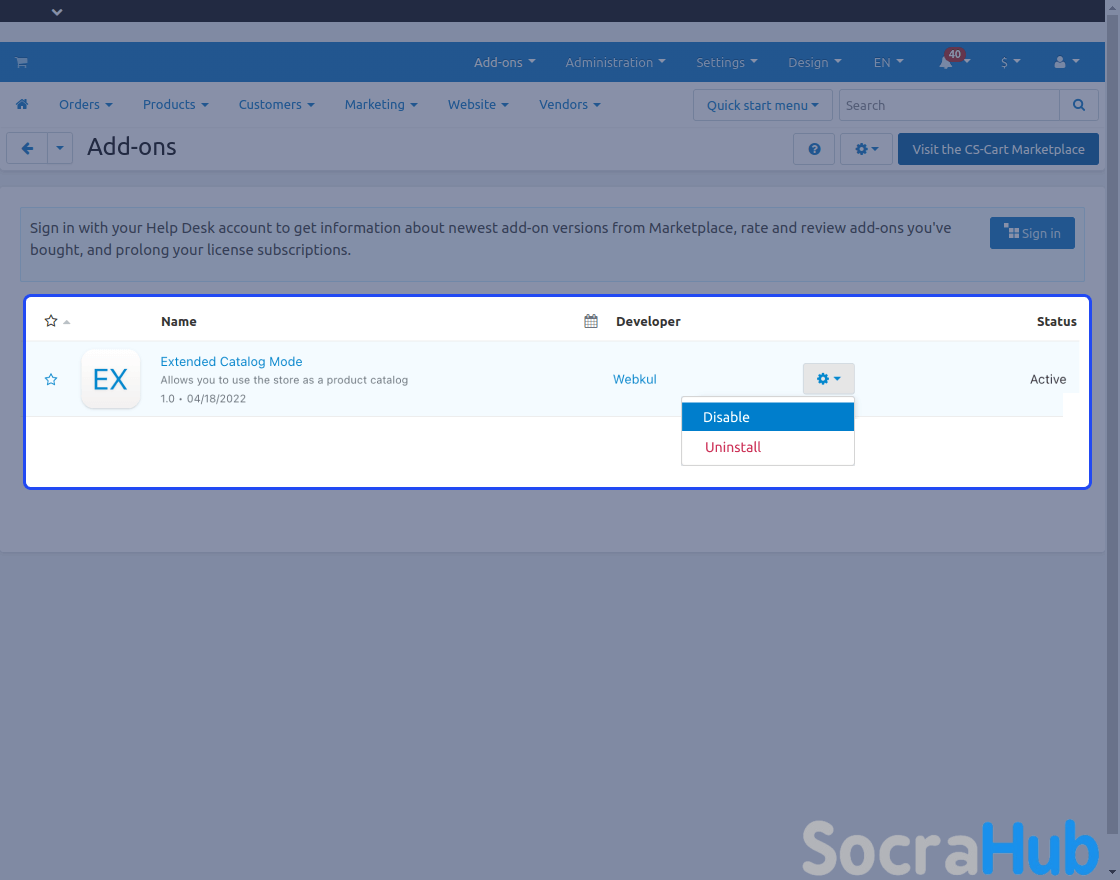Expand the Customers menu
1120x880 pixels.
[x=276, y=104]
